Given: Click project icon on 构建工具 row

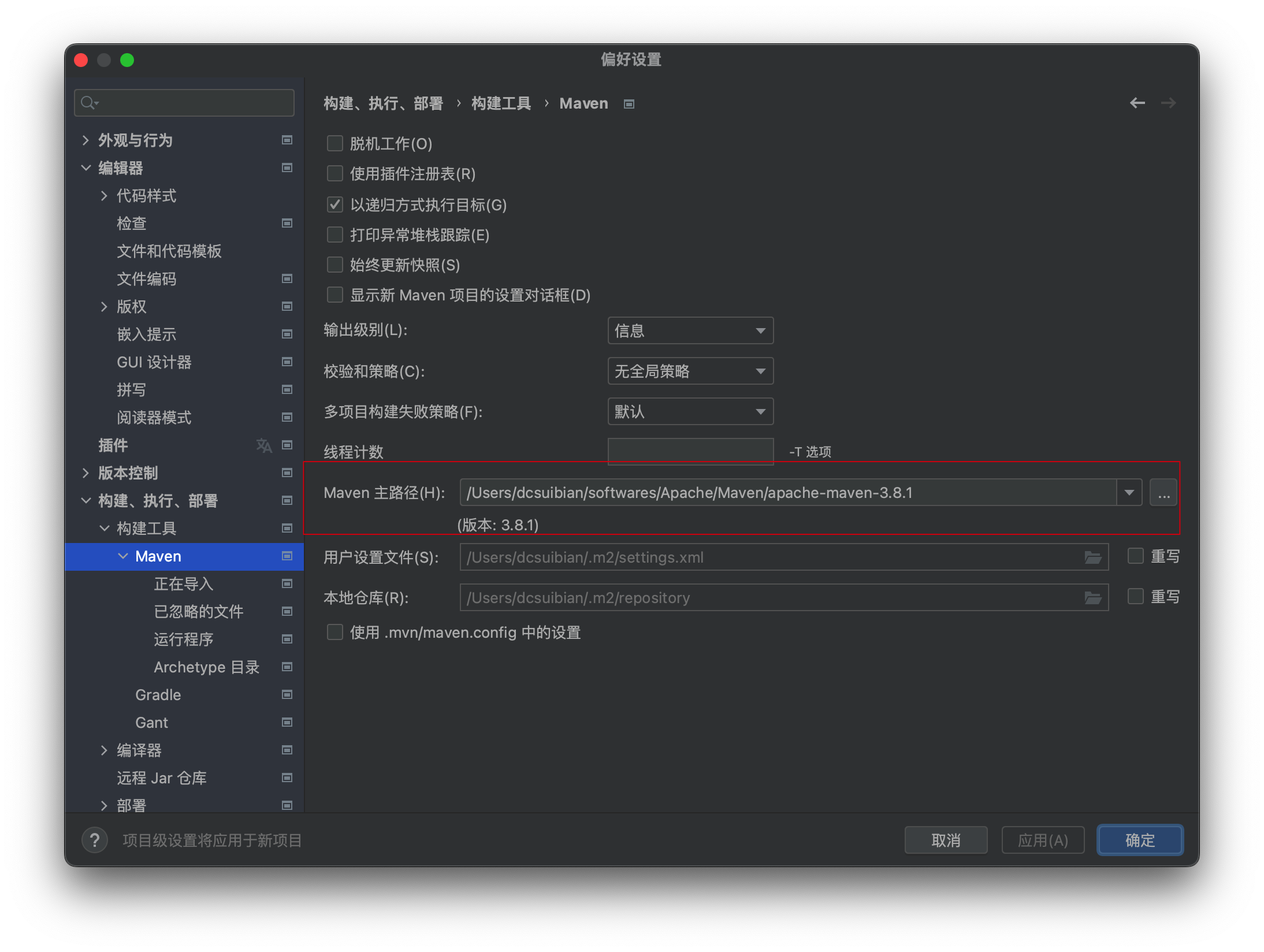Looking at the screenshot, I should tap(287, 528).
